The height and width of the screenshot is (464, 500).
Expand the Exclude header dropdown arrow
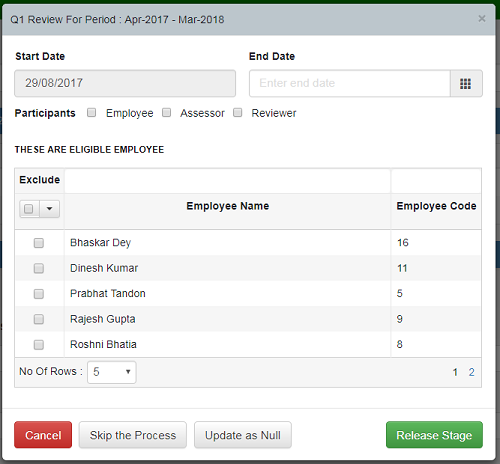(x=50, y=209)
